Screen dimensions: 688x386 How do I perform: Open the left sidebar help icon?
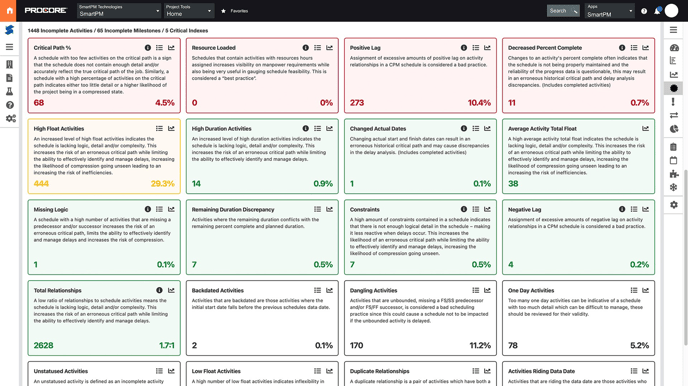[x=9, y=105]
